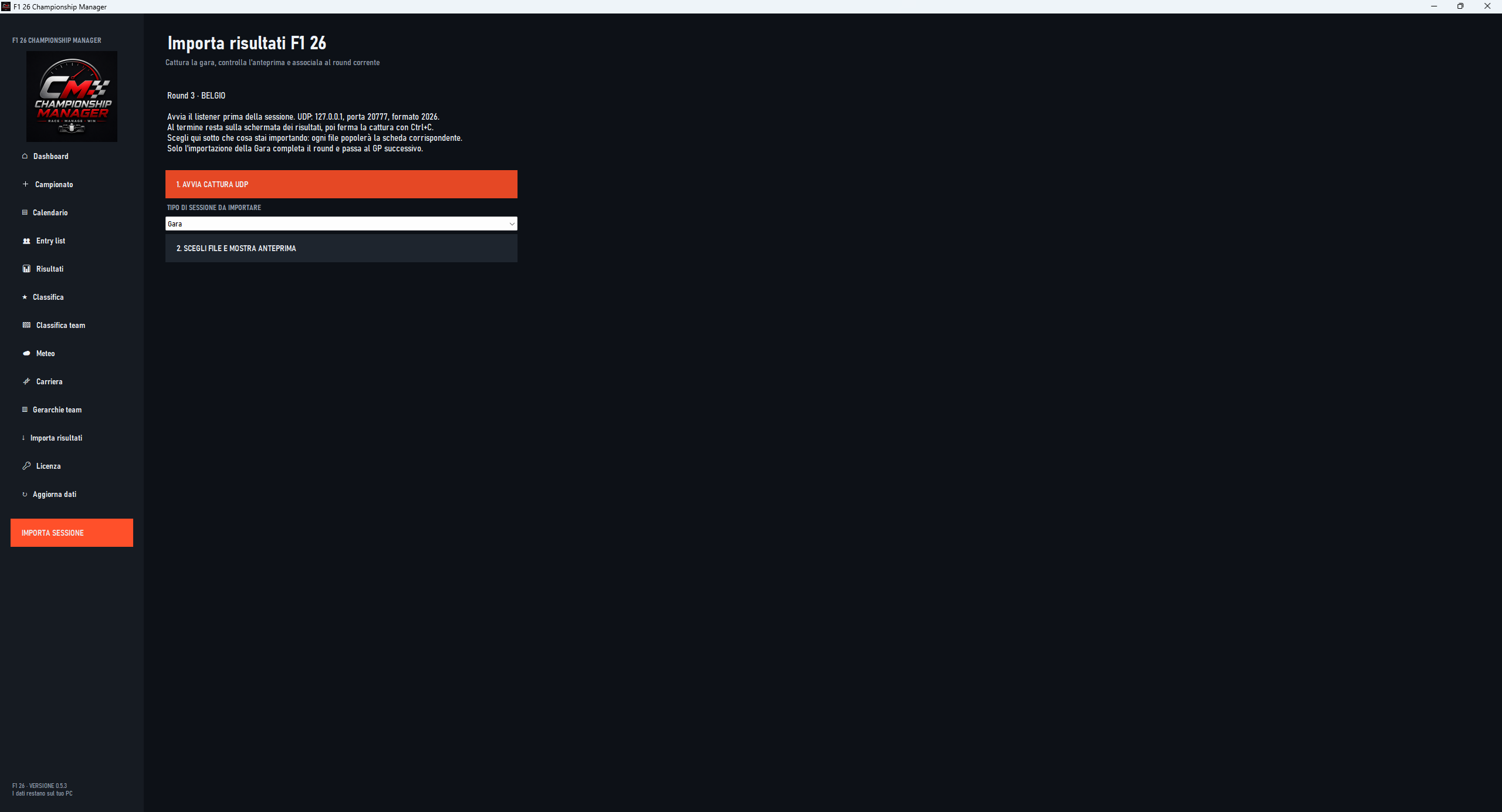Minimize the F1 26 Championship Manager window
Image resolution: width=1502 pixels, height=812 pixels.
(1434, 6)
